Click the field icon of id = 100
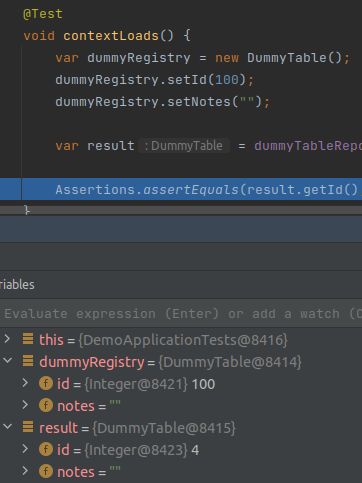 point(46,383)
